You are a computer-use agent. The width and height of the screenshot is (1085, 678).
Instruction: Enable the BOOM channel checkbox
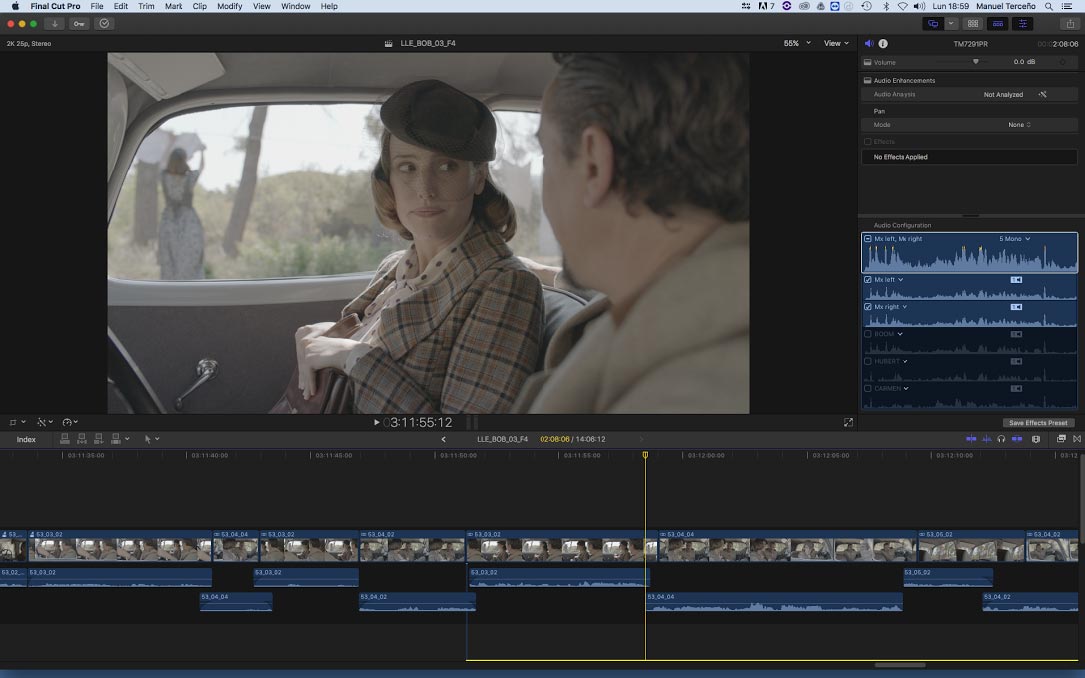click(868, 333)
